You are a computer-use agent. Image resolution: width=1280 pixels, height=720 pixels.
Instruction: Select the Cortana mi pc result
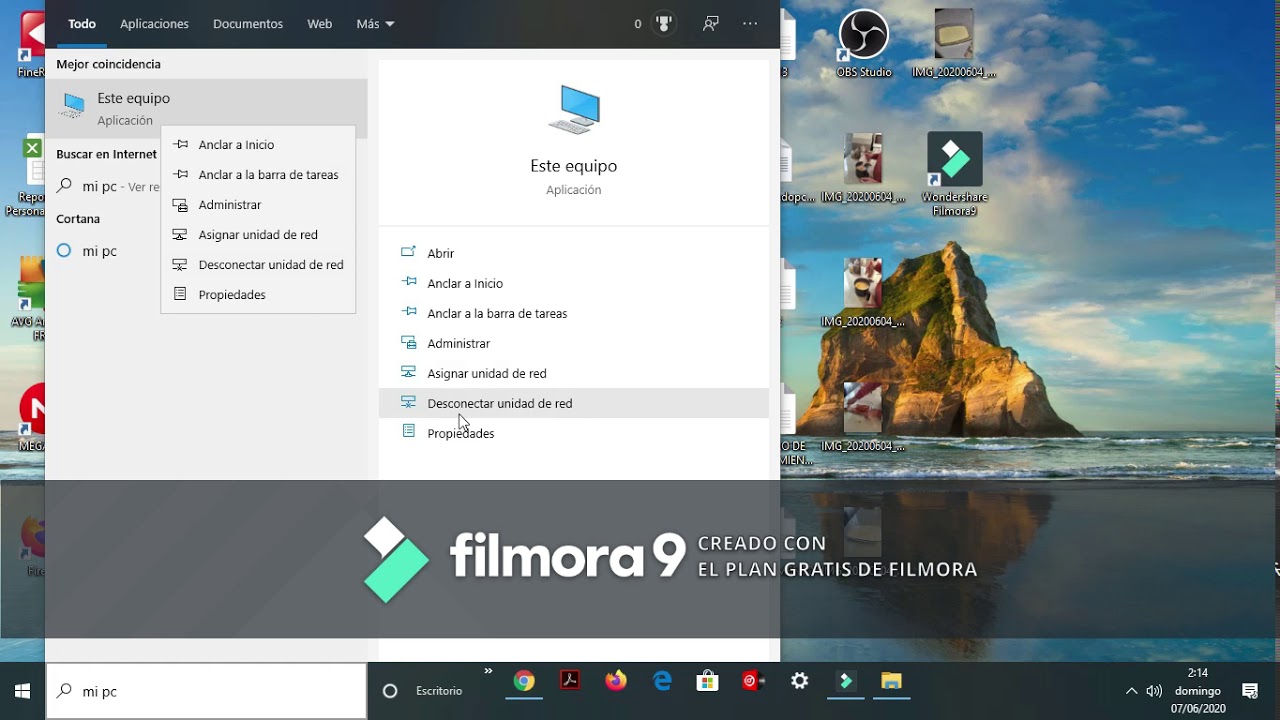click(103, 251)
